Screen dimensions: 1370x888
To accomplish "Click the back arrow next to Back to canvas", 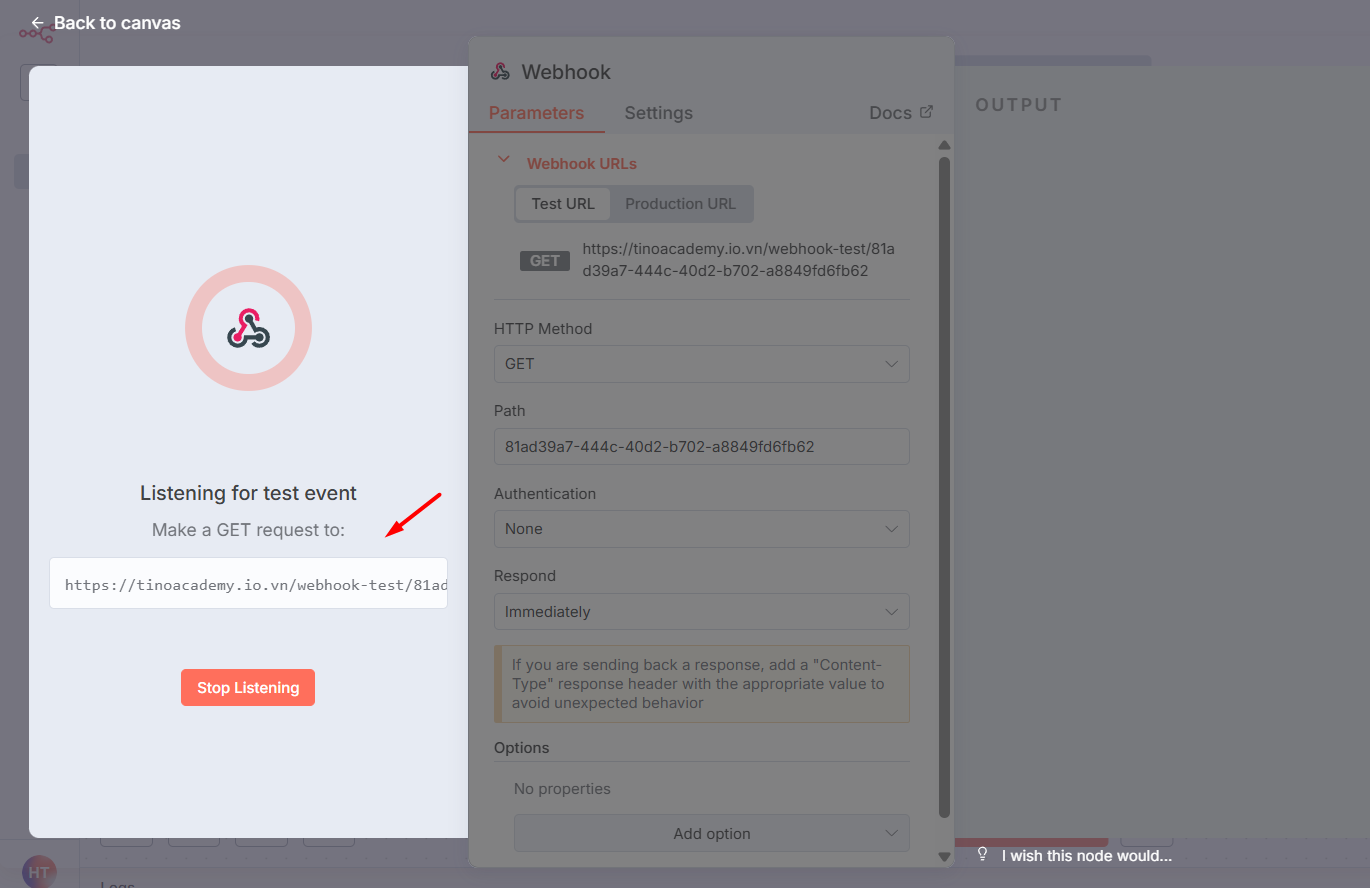I will pyautogui.click(x=37, y=22).
